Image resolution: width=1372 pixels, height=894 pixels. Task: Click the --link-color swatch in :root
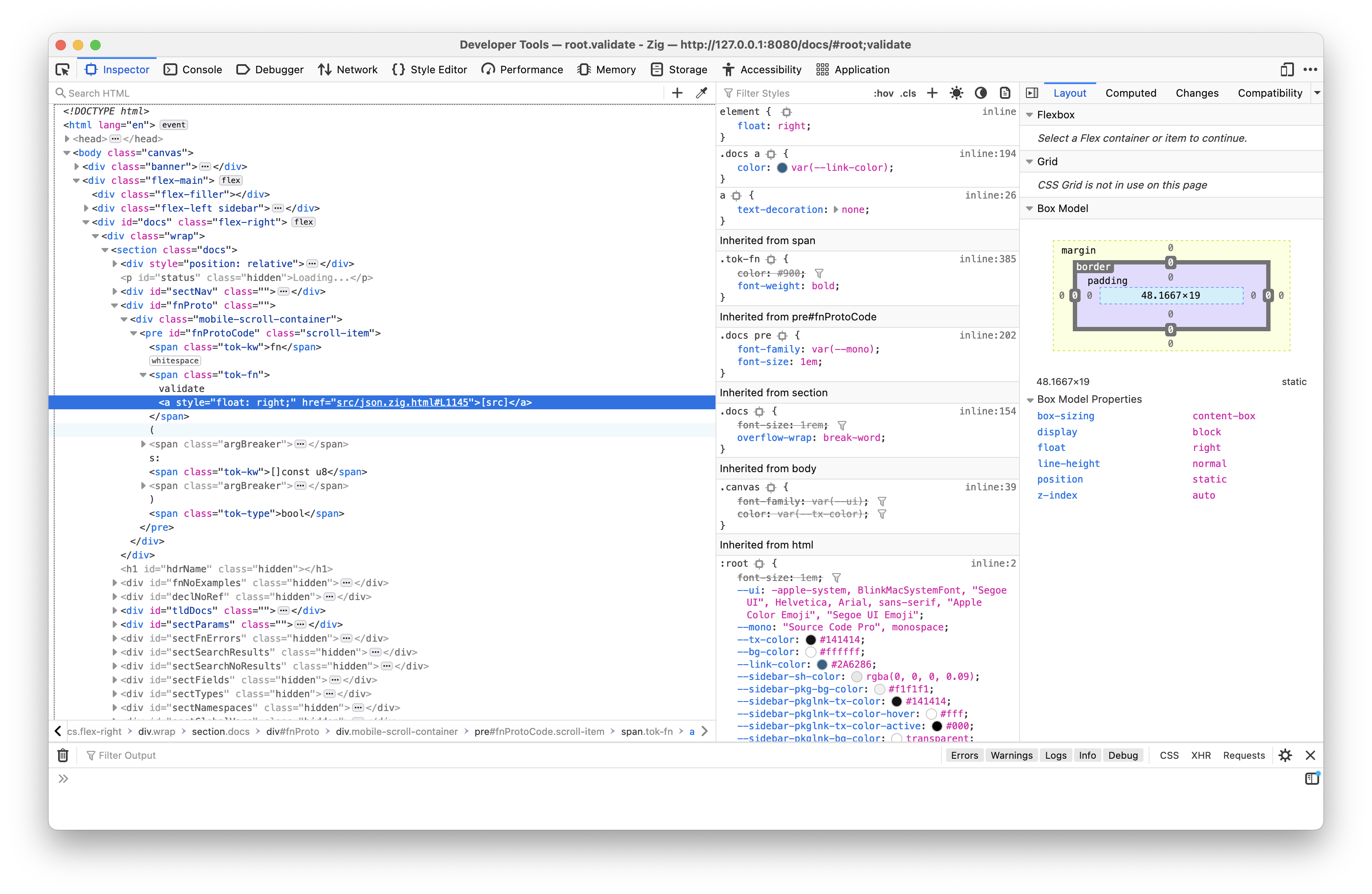(x=822, y=665)
